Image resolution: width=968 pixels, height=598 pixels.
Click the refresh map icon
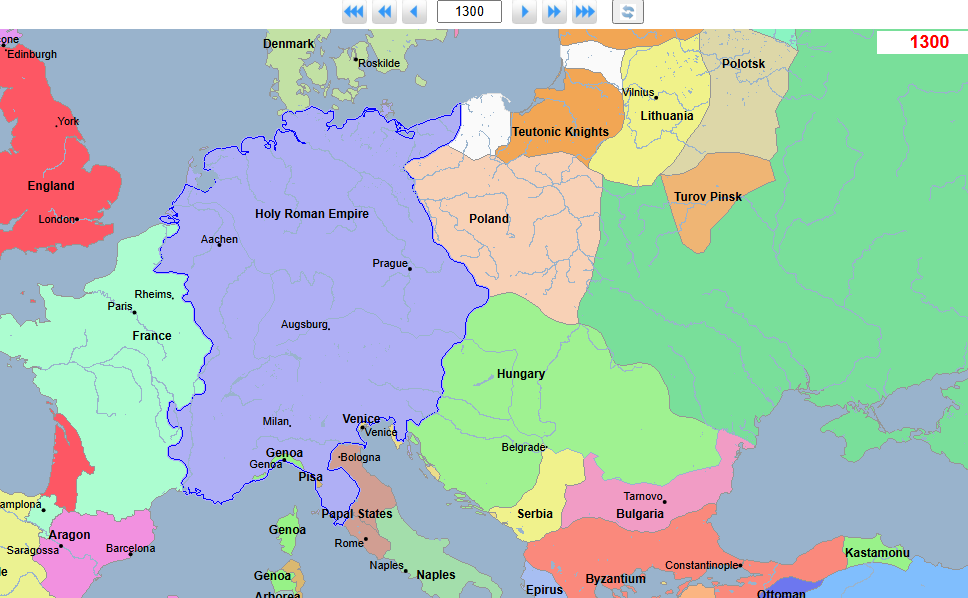coord(628,12)
